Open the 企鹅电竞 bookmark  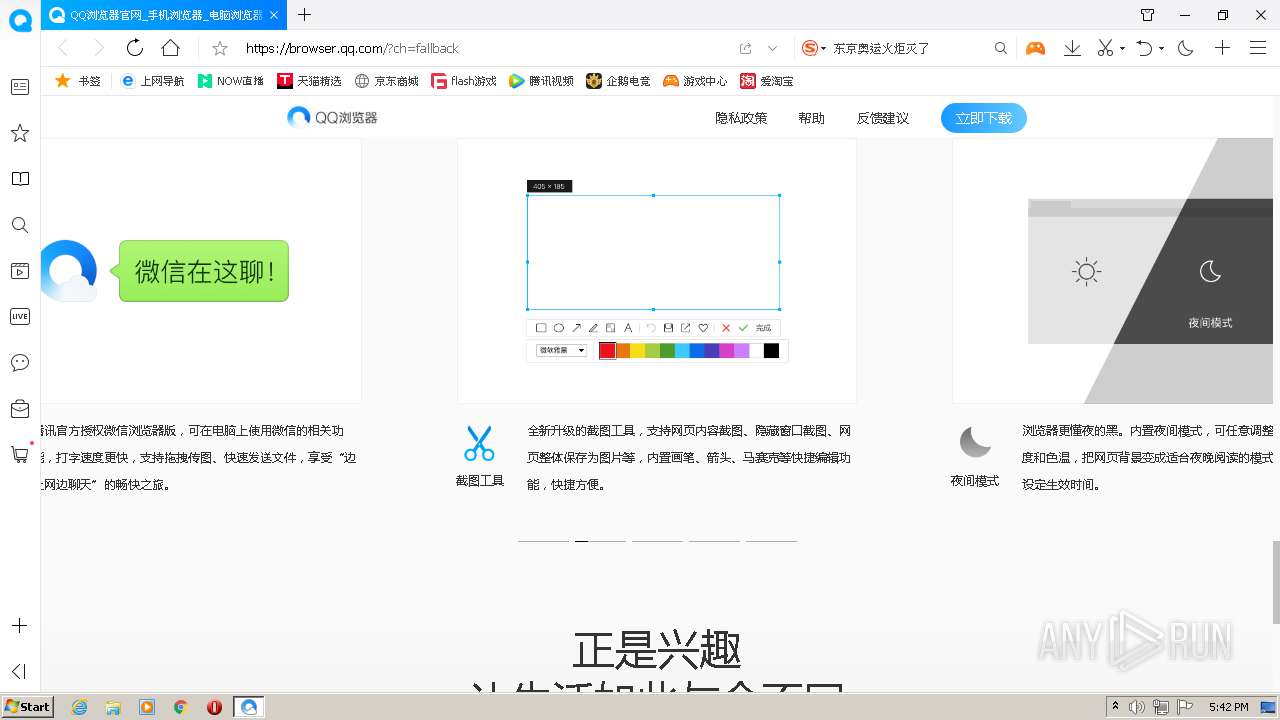(618, 81)
